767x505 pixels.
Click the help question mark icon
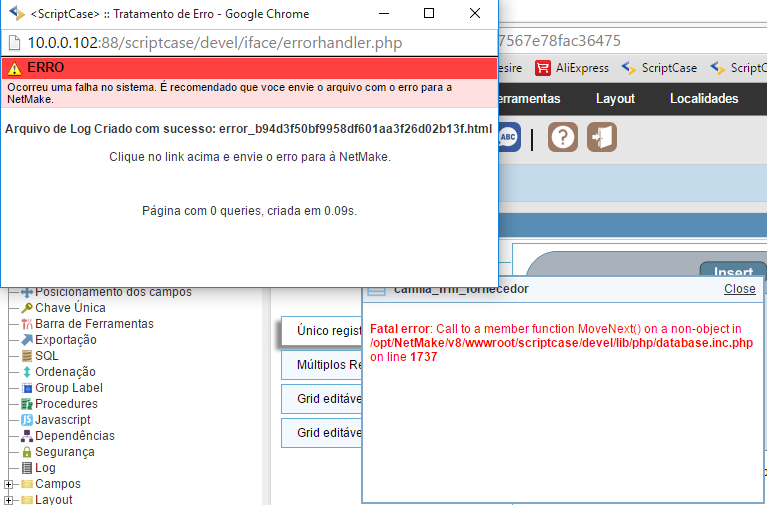coord(563,137)
